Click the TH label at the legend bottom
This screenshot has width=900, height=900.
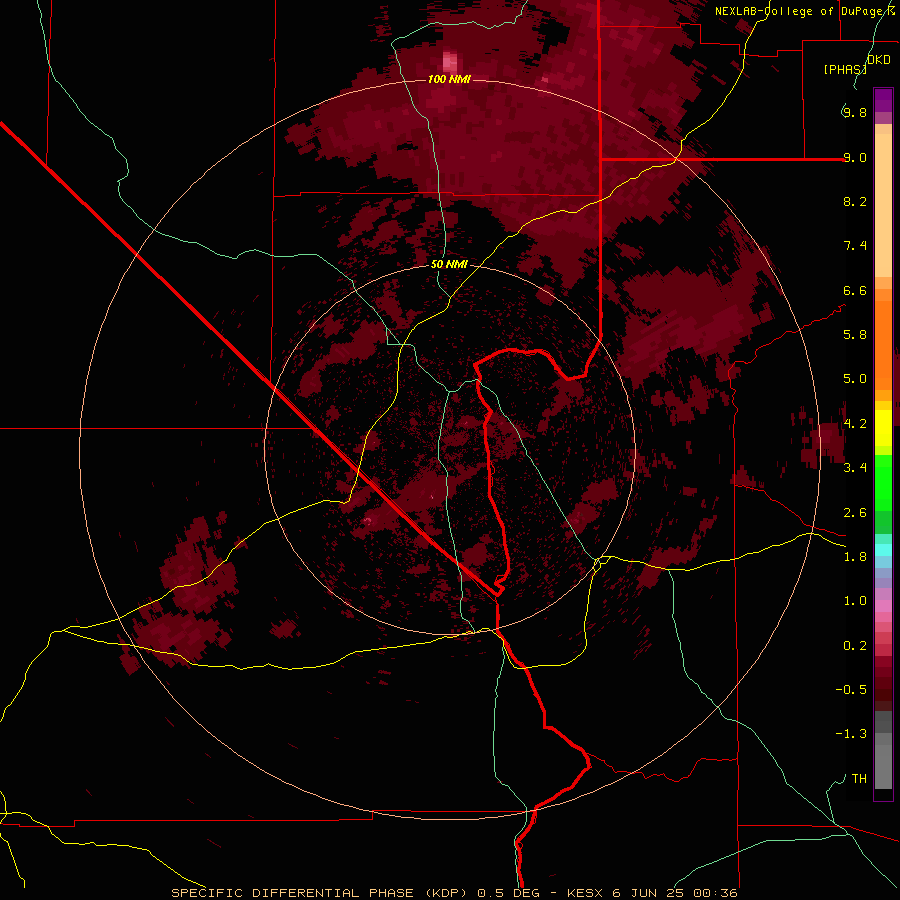859,779
